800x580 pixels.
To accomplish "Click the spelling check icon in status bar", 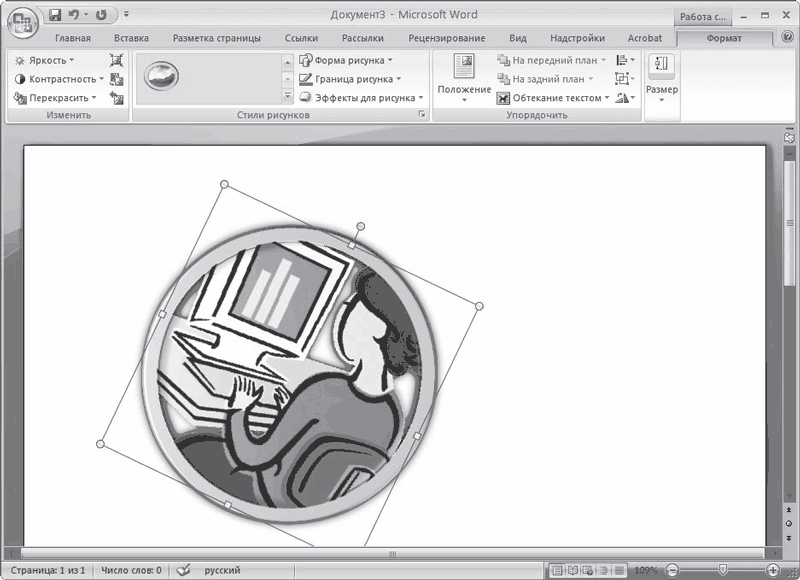I will [x=182, y=570].
